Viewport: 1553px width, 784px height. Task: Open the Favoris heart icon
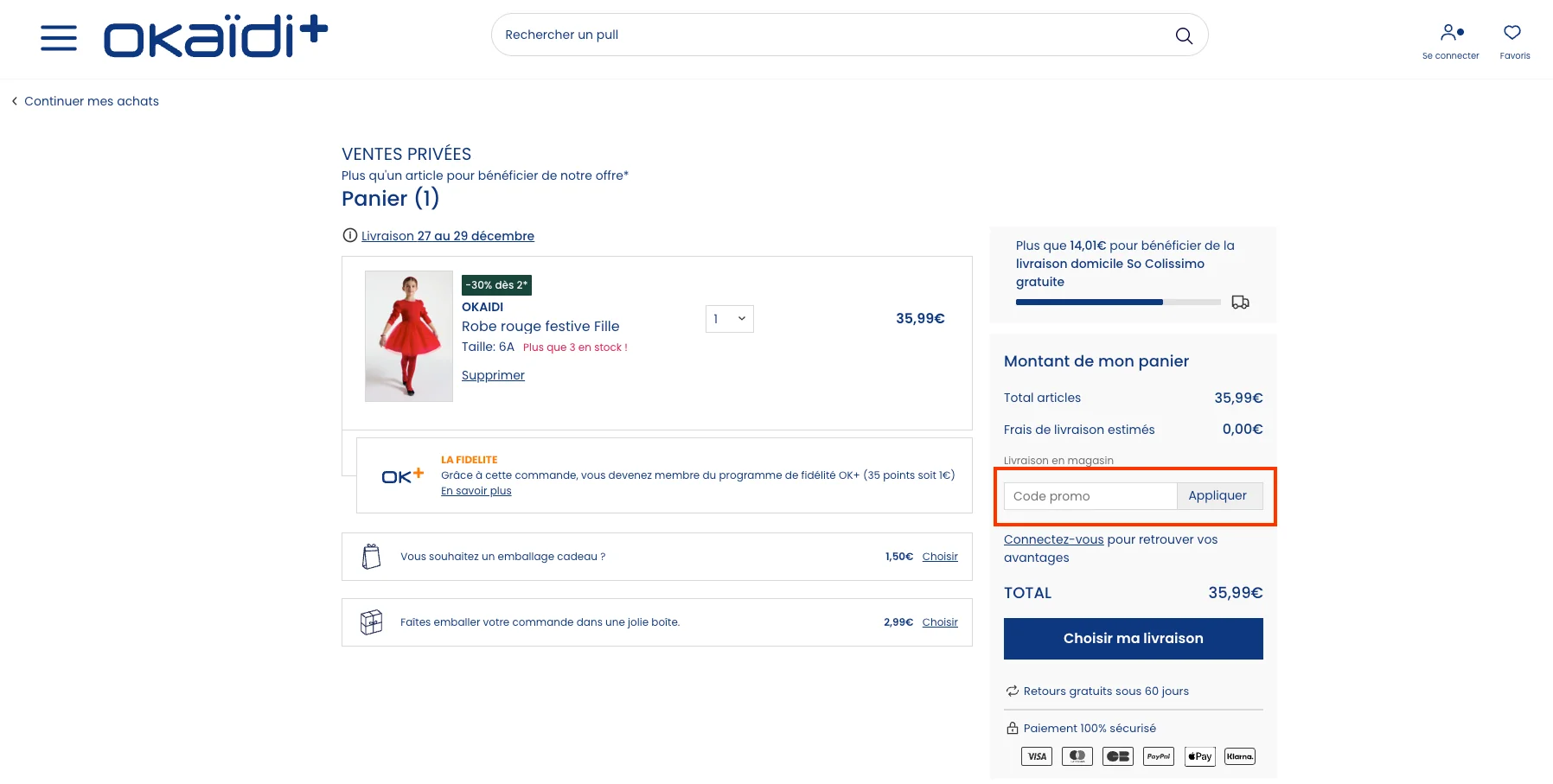point(1512,32)
